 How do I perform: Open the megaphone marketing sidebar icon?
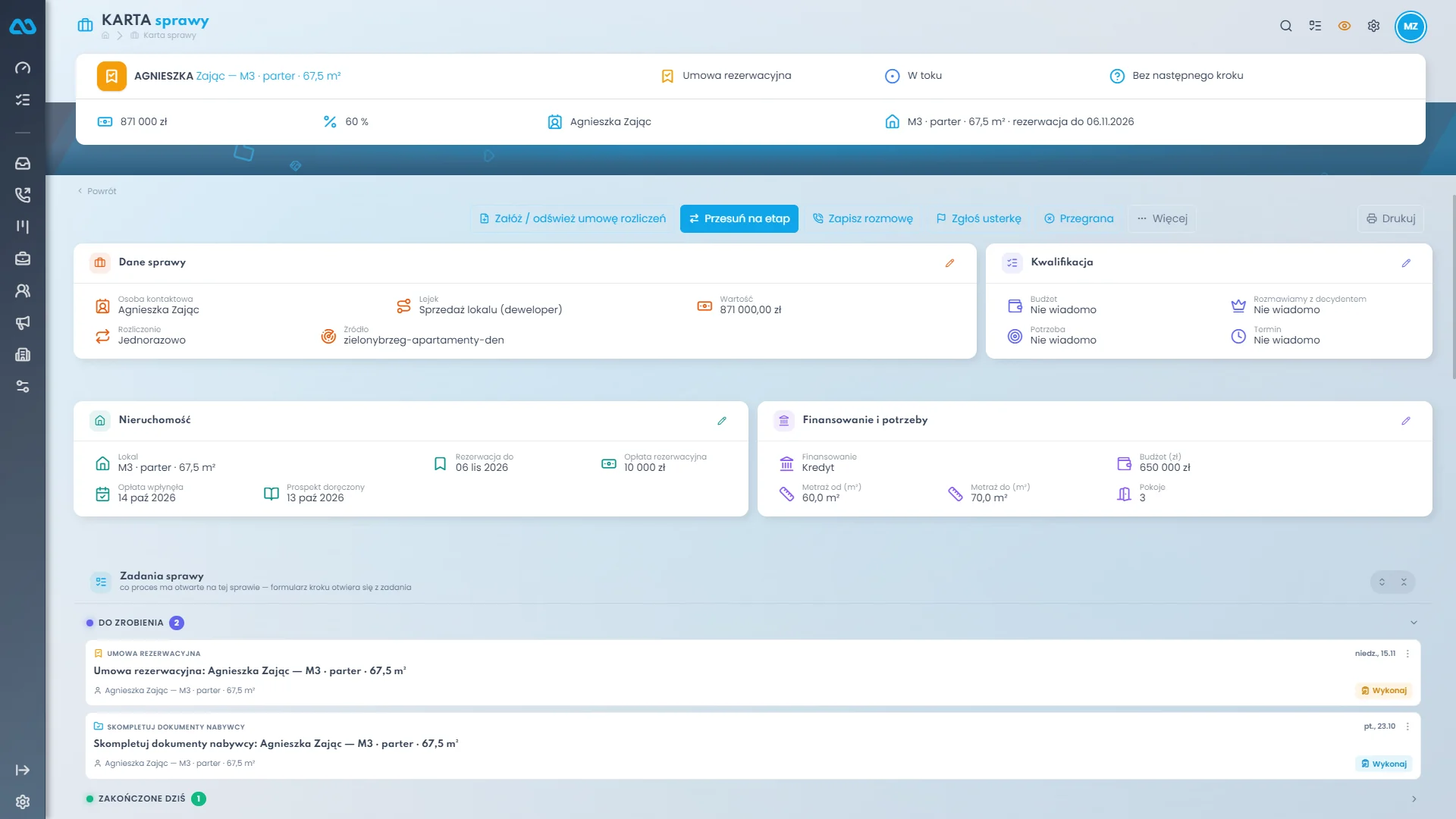coord(23,323)
